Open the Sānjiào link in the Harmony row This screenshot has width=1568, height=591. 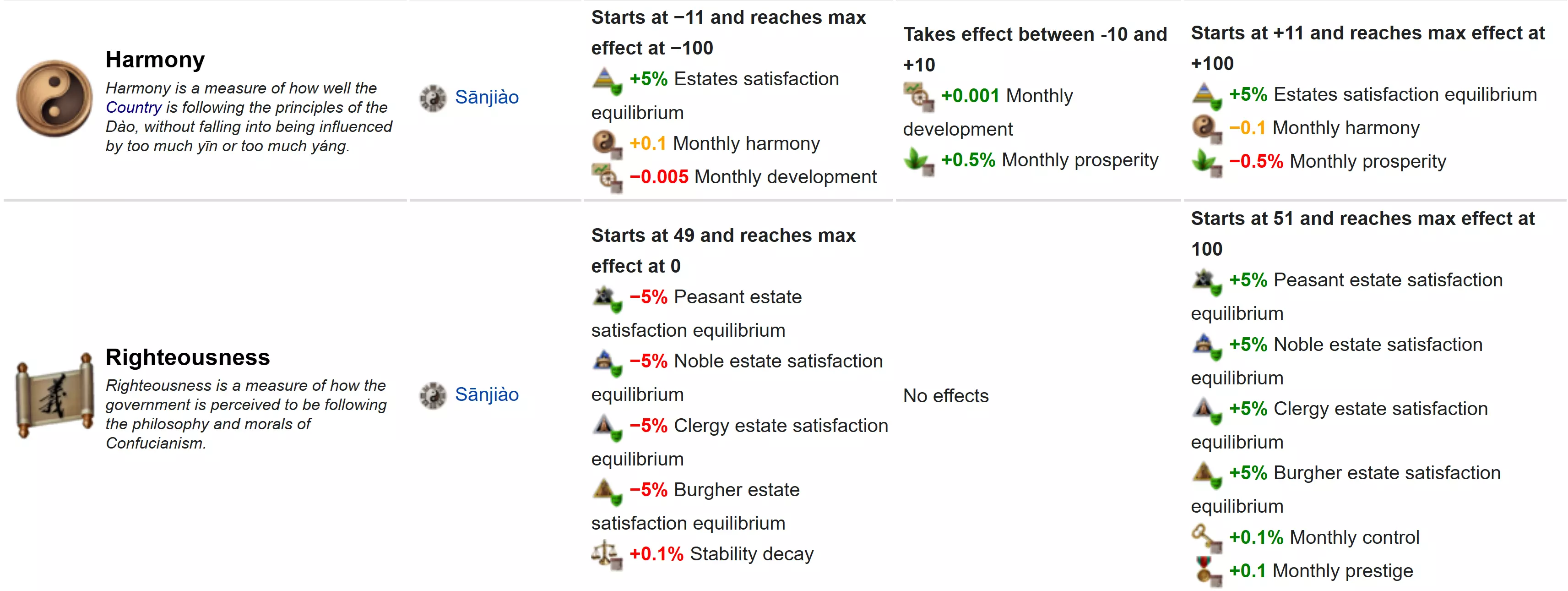(x=486, y=97)
